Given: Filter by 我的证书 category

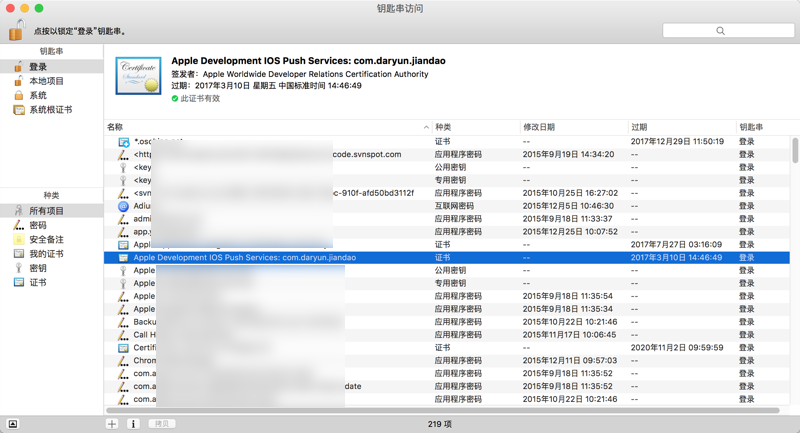Looking at the screenshot, I should click(51, 253).
